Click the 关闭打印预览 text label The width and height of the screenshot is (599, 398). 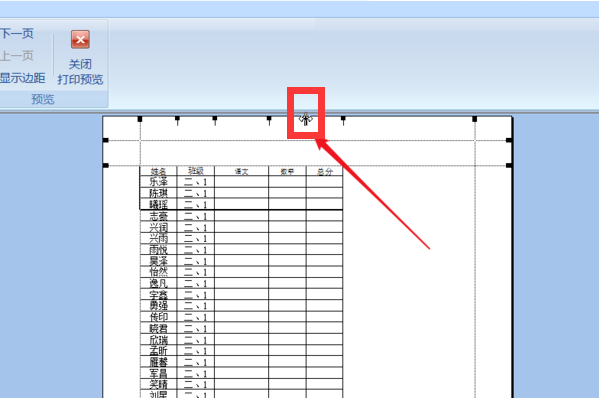(80, 72)
